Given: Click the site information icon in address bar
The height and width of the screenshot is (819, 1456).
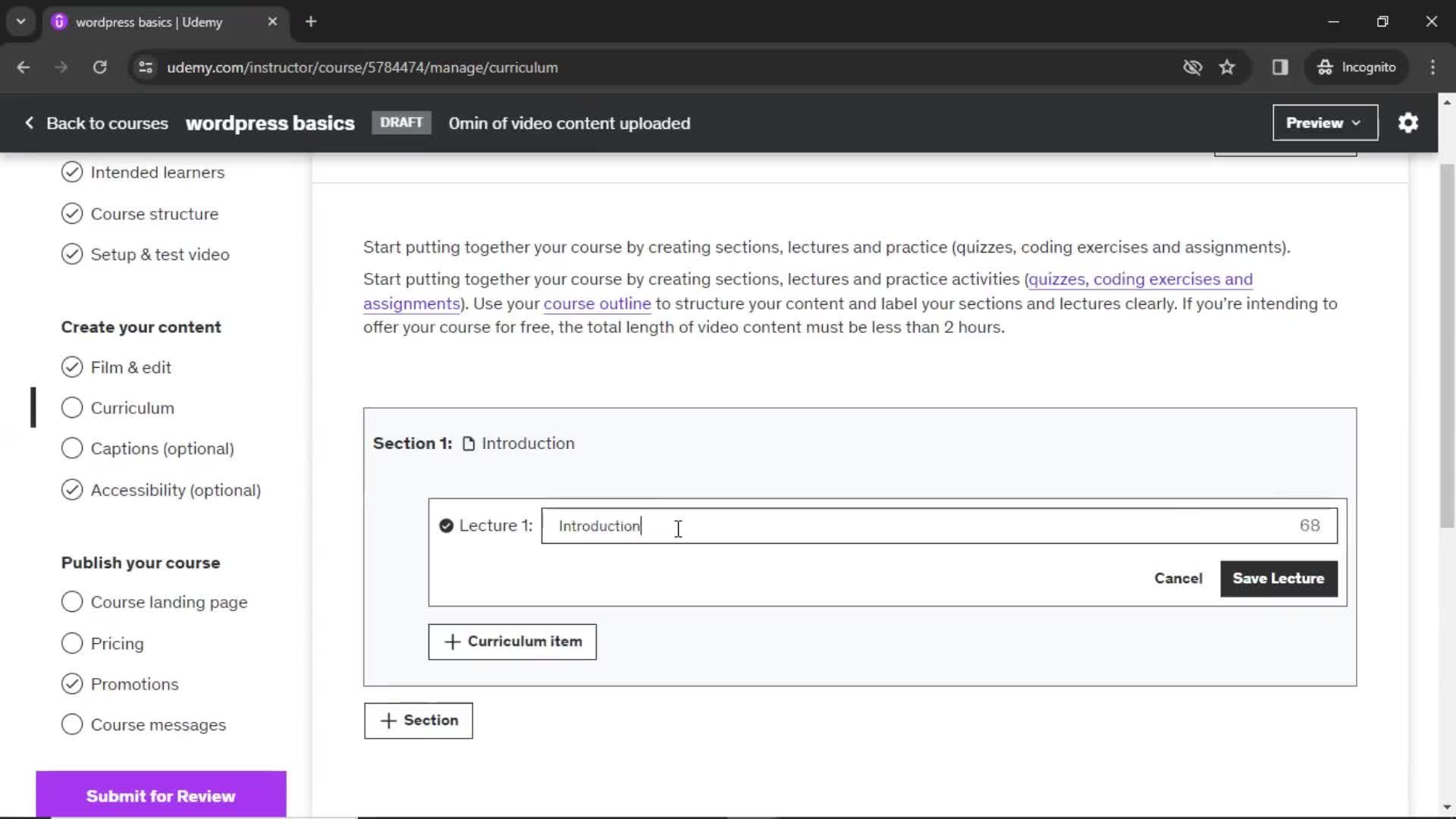Looking at the screenshot, I should pyautogui.click(x=146, y=67).
